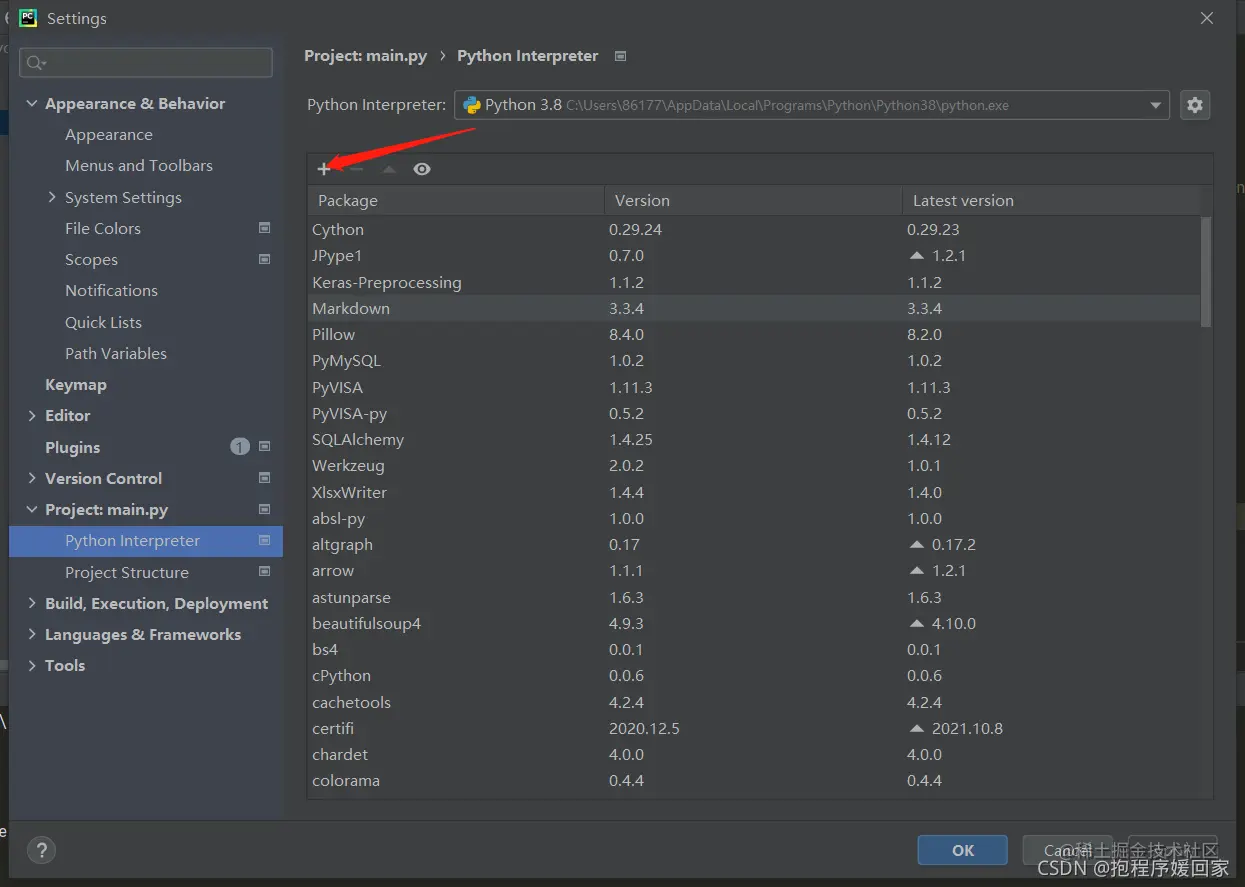1245x887 pixels.
Task: Click project-level icon next to Version Control
Action: click(x=264, y=478)
